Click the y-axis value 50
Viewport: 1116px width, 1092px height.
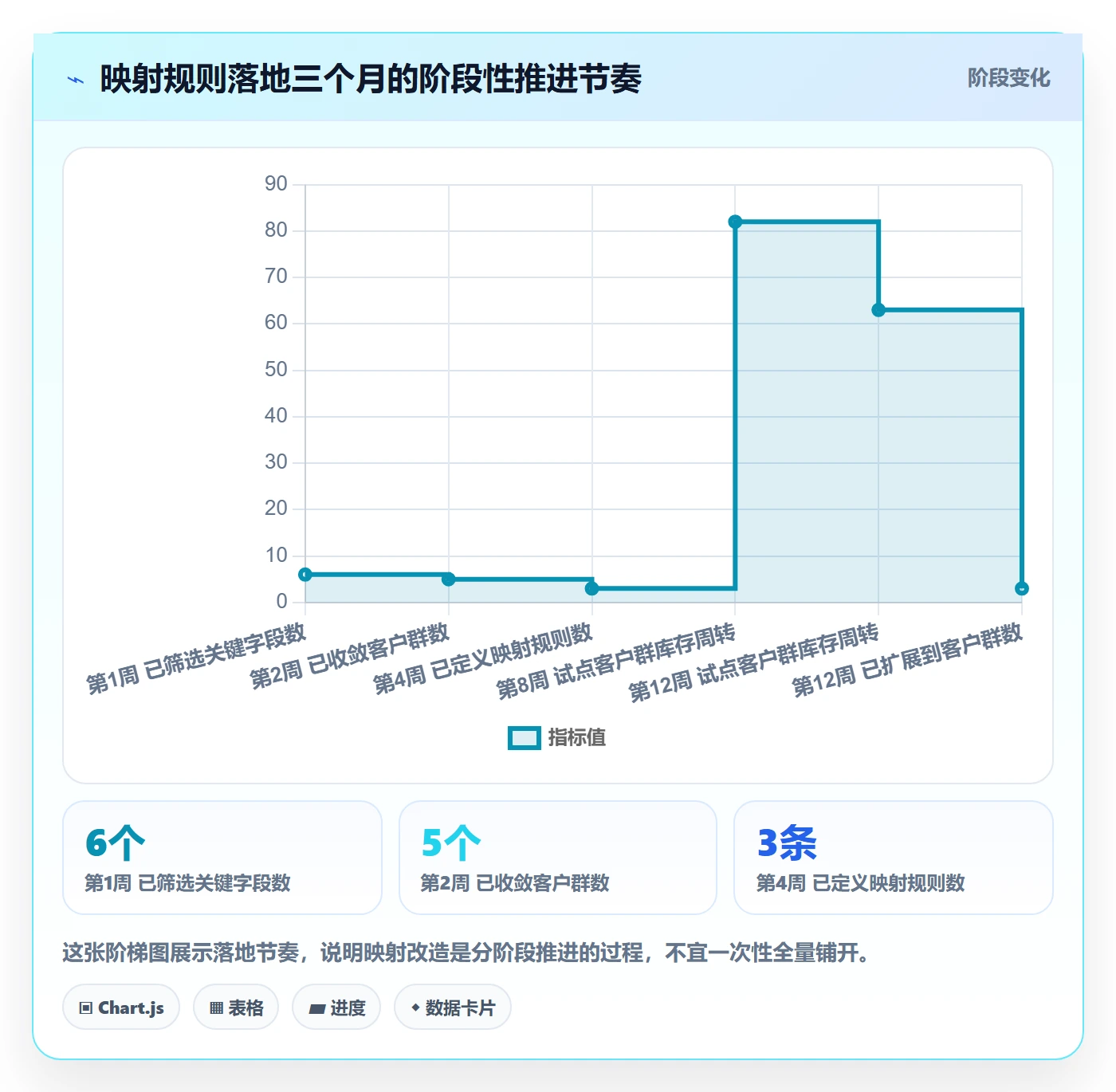(x=276, y=370)
